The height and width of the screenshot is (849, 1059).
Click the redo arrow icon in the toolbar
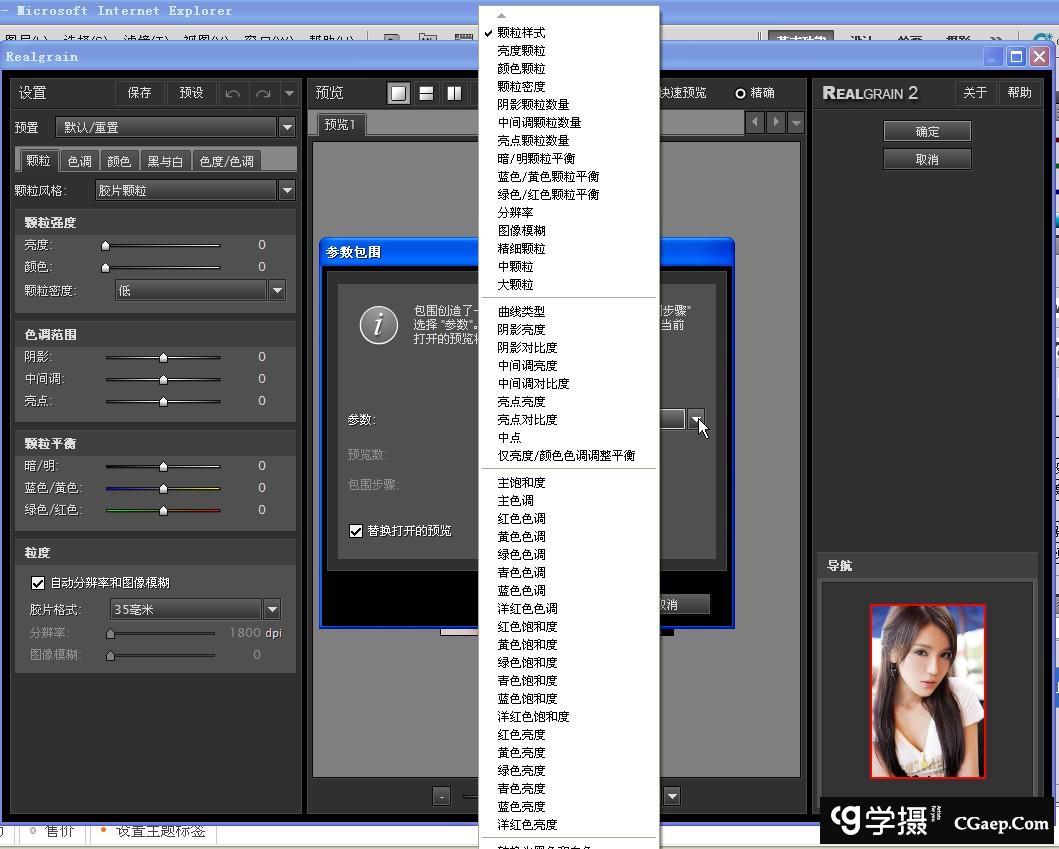tap(261, 92)
